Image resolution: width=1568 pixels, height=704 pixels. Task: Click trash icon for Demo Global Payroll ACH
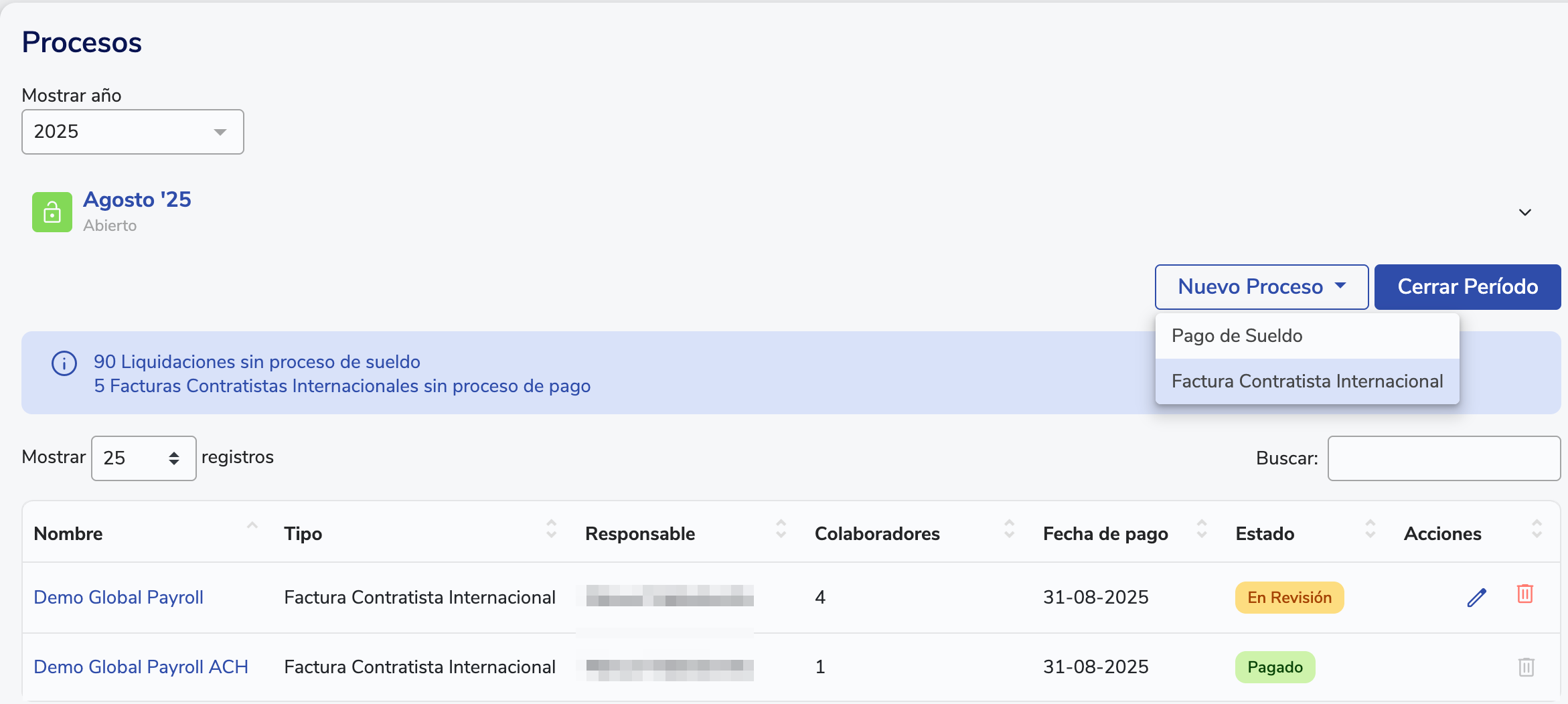[x=1526, y=667]
